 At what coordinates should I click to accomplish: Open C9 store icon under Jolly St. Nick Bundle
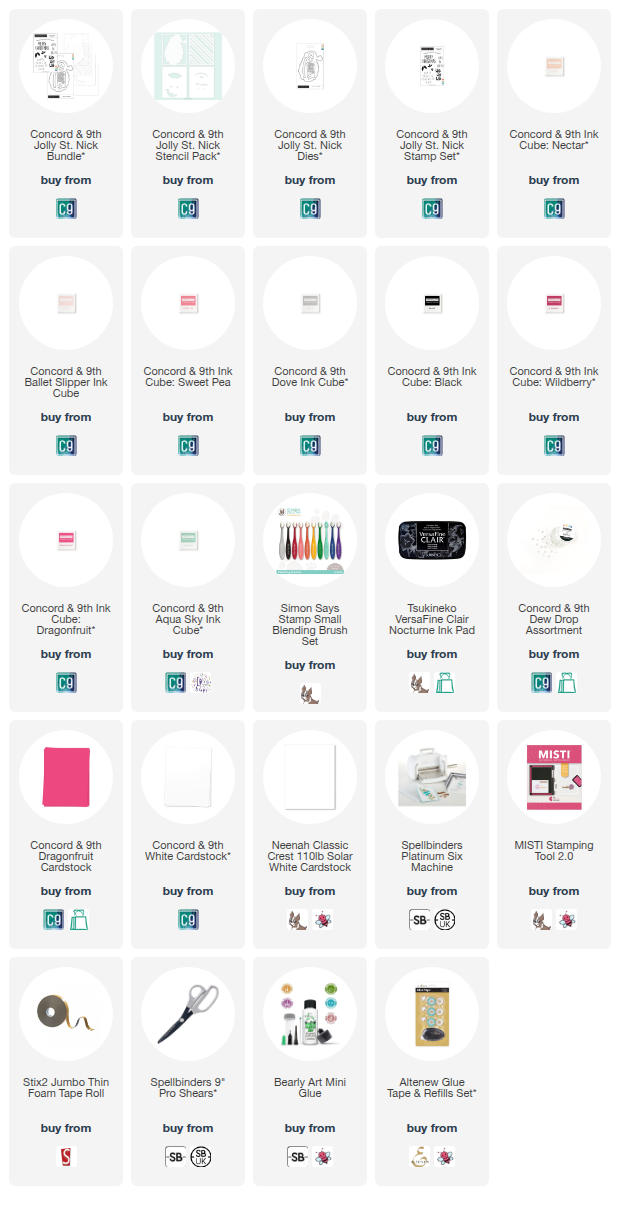coord(66,209)
